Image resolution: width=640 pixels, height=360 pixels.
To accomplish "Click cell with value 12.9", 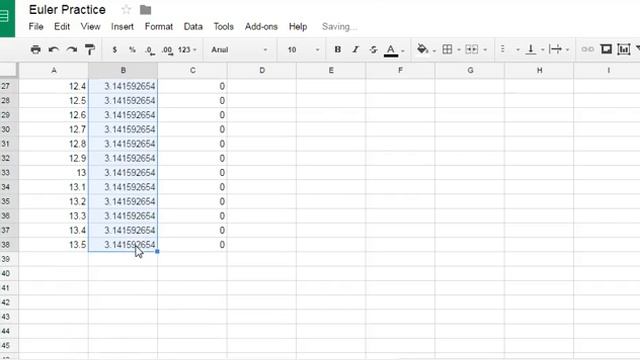I will coord(53,158).
